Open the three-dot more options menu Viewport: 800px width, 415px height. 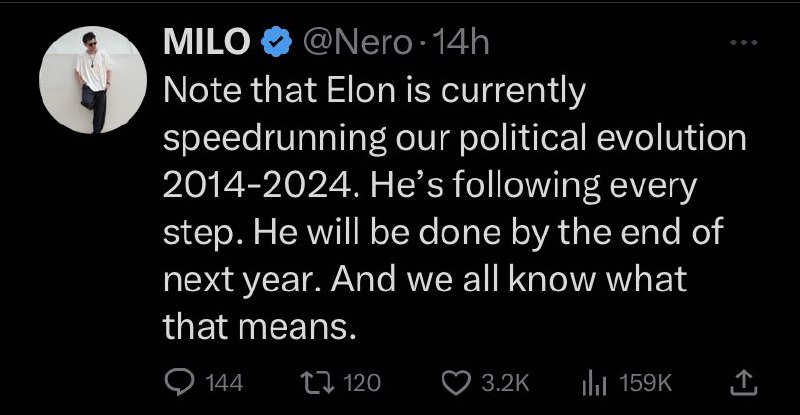(x=744, y=42)
